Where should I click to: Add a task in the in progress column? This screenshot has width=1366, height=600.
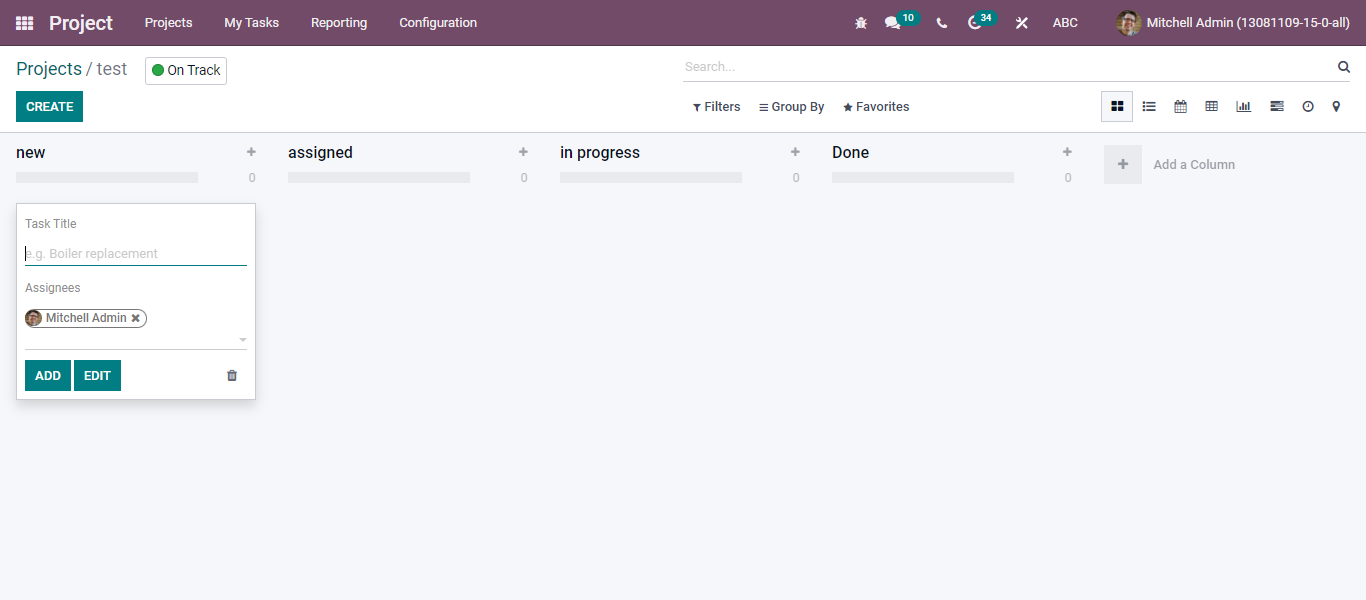pyautogui.click(x=795, y=152)
